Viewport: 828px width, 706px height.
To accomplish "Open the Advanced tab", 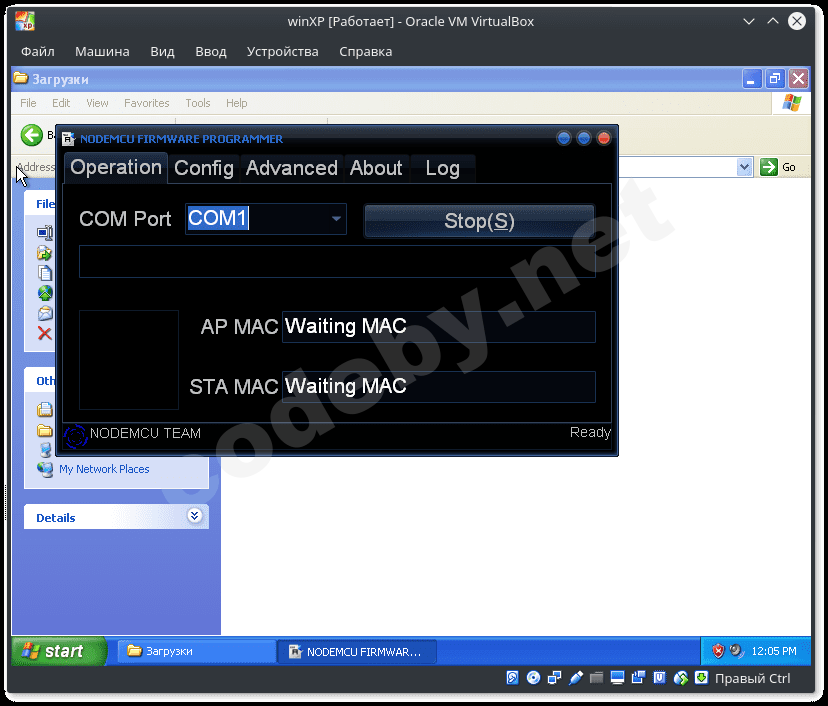I will (x=291, y=168).
